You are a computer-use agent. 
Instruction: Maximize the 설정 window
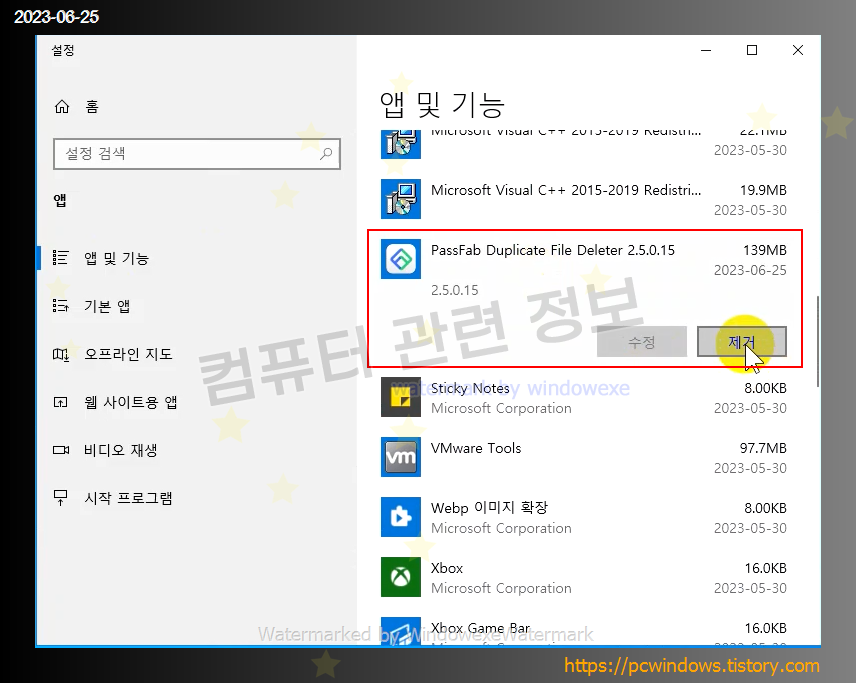point(752,50)
